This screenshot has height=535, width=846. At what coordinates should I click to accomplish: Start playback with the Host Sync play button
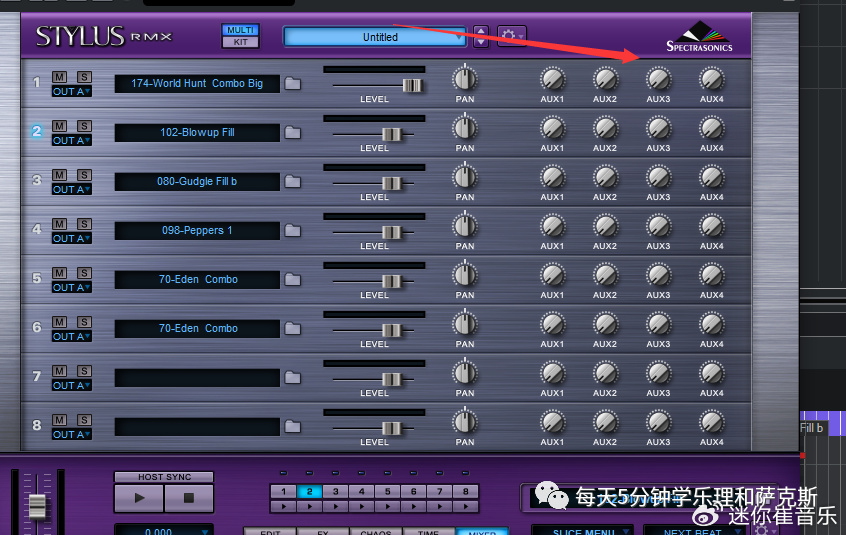[x=139, y=498]
